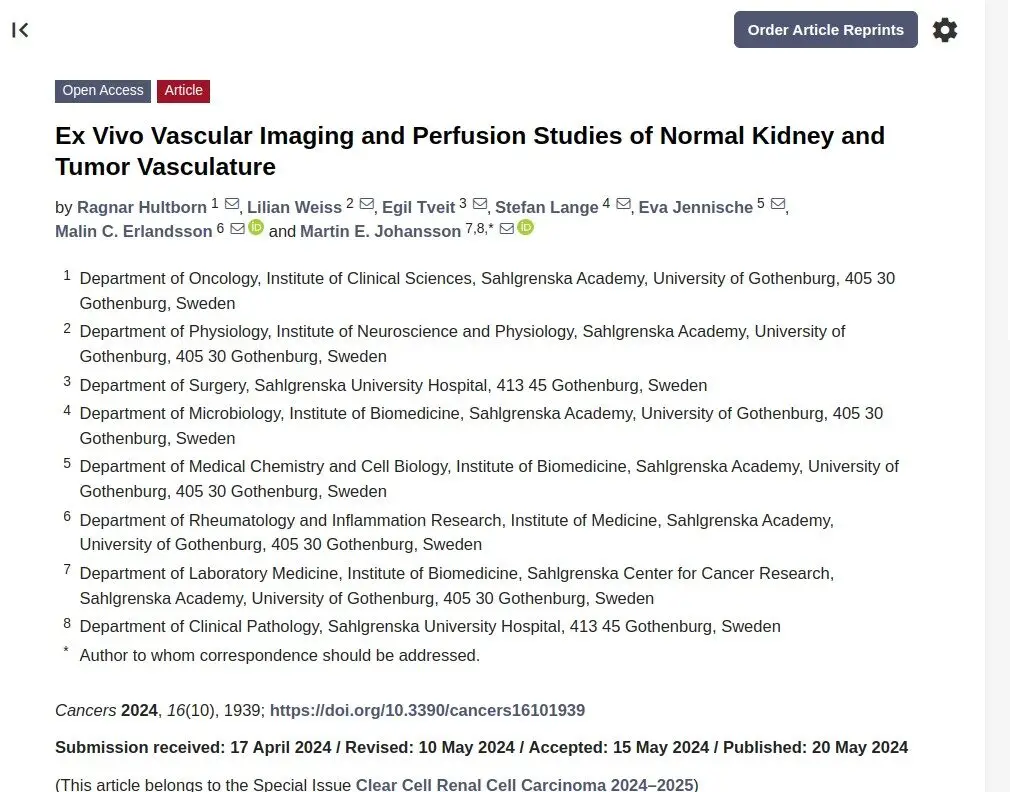Open Malin C. Erlandsson's ORCID iD icon

pos(256,227)
